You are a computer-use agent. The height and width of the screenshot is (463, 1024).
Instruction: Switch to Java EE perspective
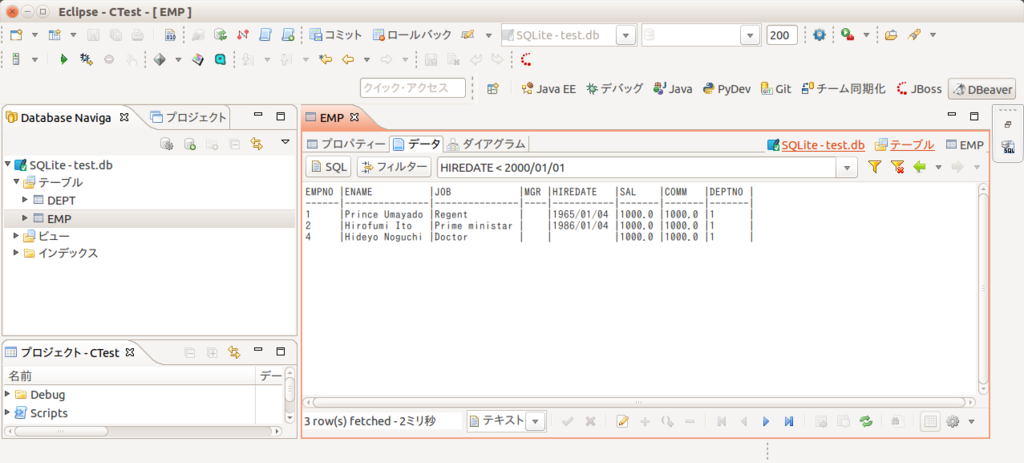[548, 89]
